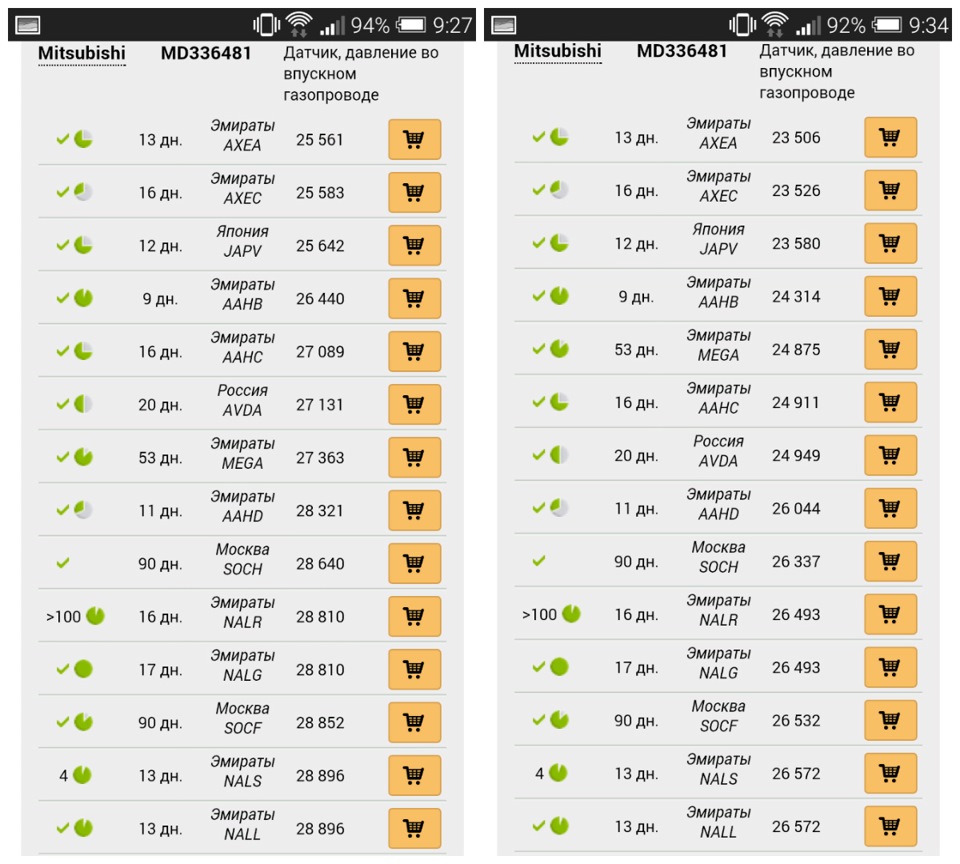Tap the notification image icon in the 9:27 status bar

[x=28, y=25]
